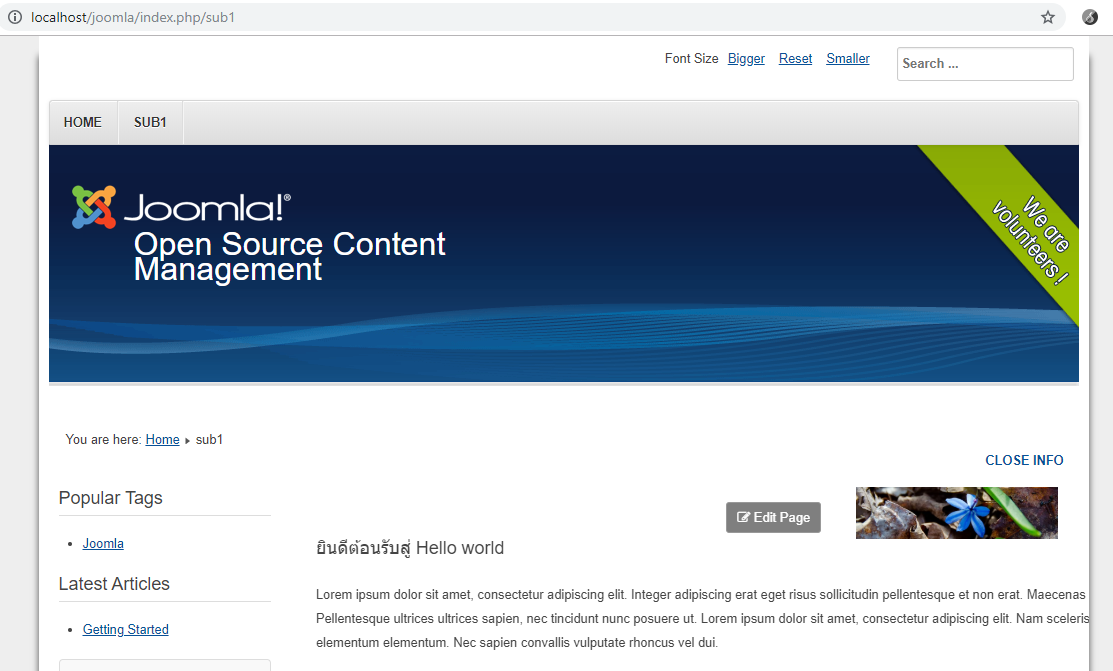Click the Joomla! logo in the banner
This screenshot has width=1113, height=671.
(x=181, y=207)
